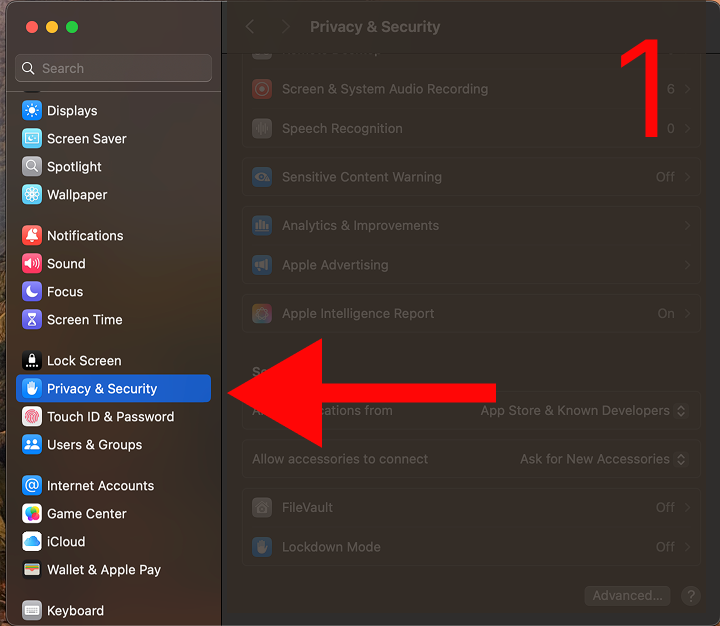Image resolution: width=720 pixels, height=626 pixels.
Task: Open the Wallpaper flower icon
Action: click(32, 195)
